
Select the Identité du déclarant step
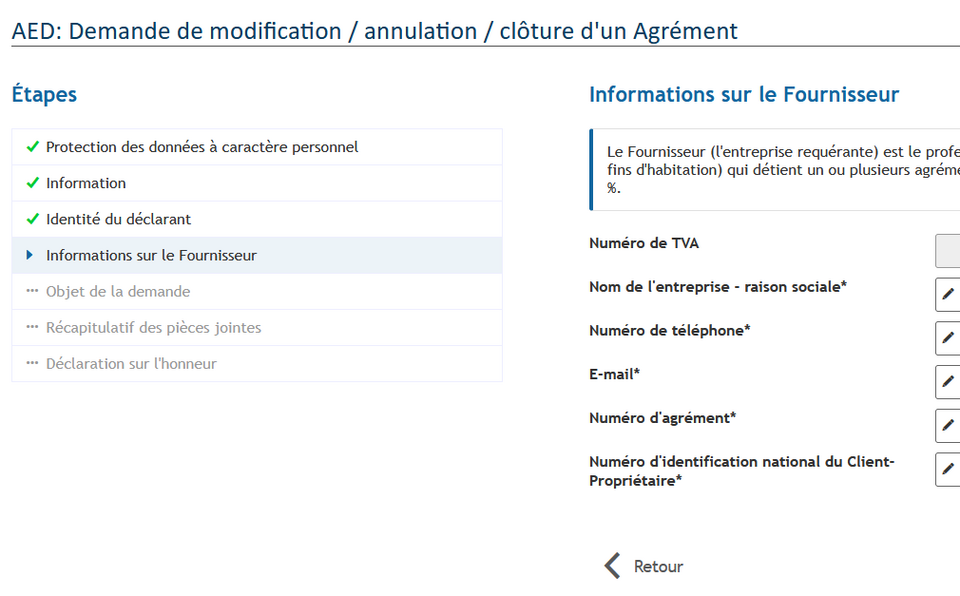tap(257, 219)
